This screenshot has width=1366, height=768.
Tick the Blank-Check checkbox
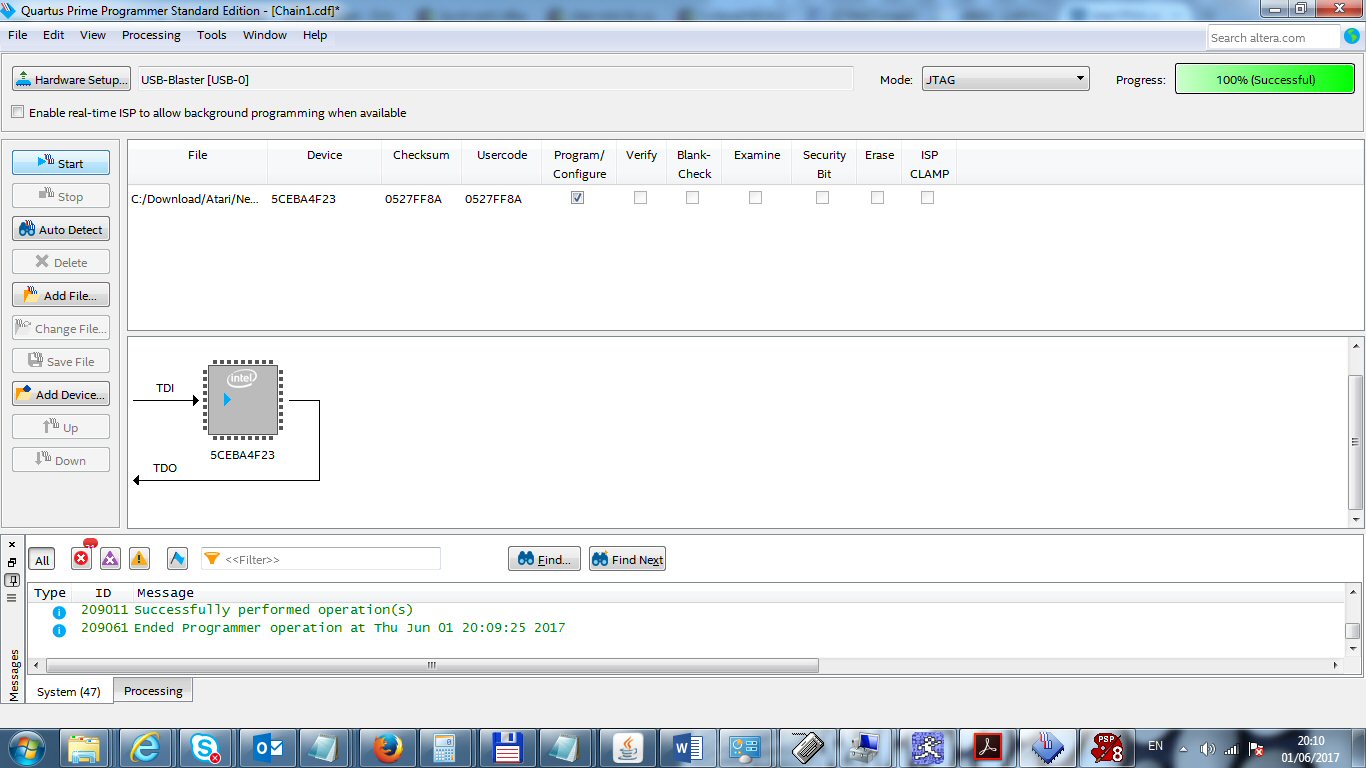click(692, 198)
